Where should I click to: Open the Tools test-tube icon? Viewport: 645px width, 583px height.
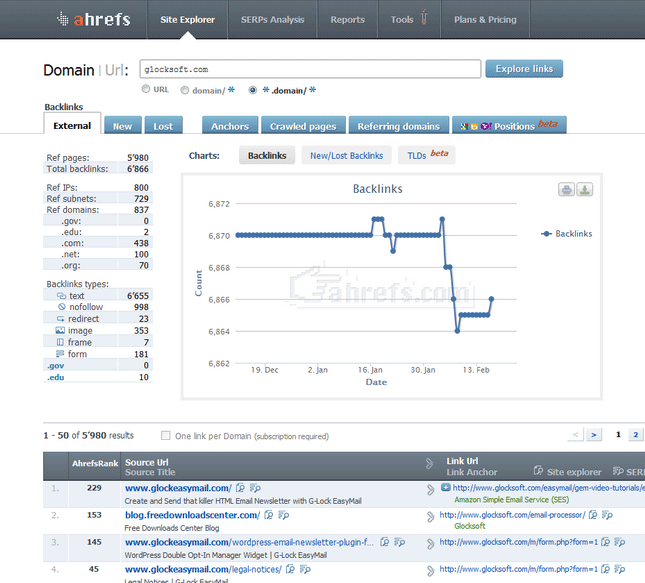point(424,17)
